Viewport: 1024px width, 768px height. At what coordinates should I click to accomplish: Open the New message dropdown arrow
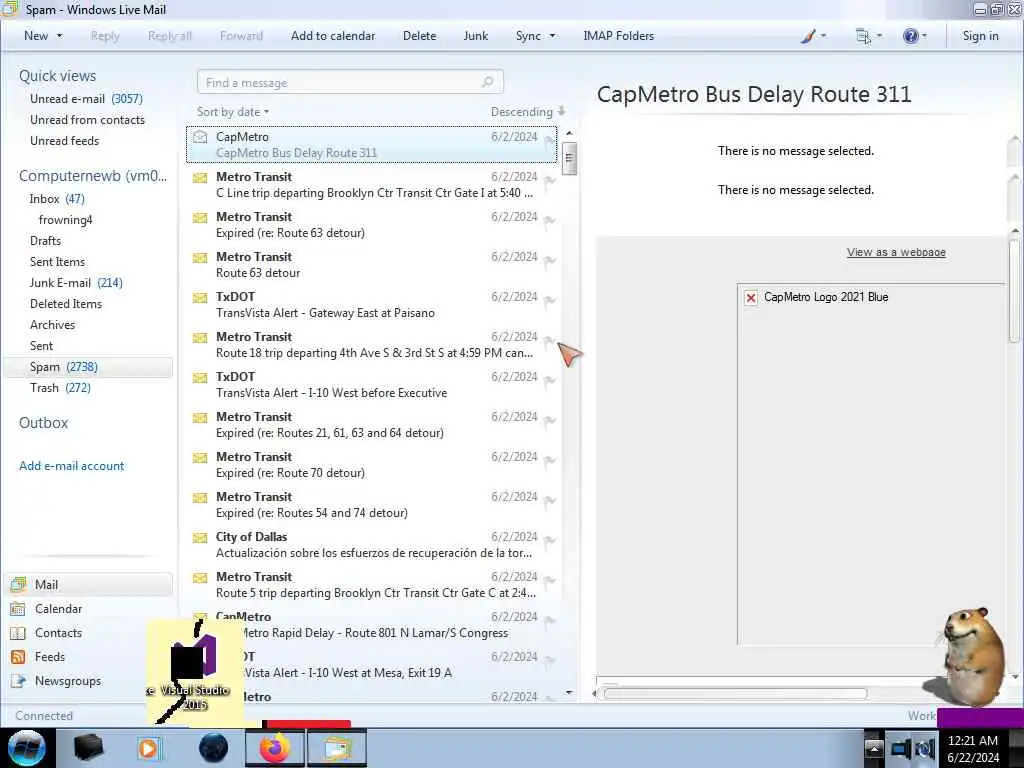[x=60, y=36]
